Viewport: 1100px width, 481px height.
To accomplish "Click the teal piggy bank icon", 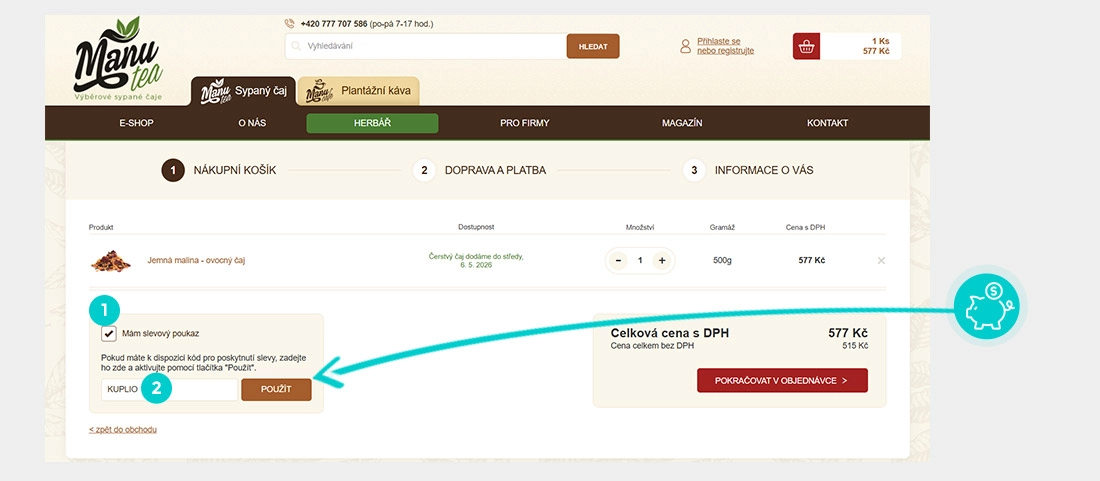I will 990,309.
